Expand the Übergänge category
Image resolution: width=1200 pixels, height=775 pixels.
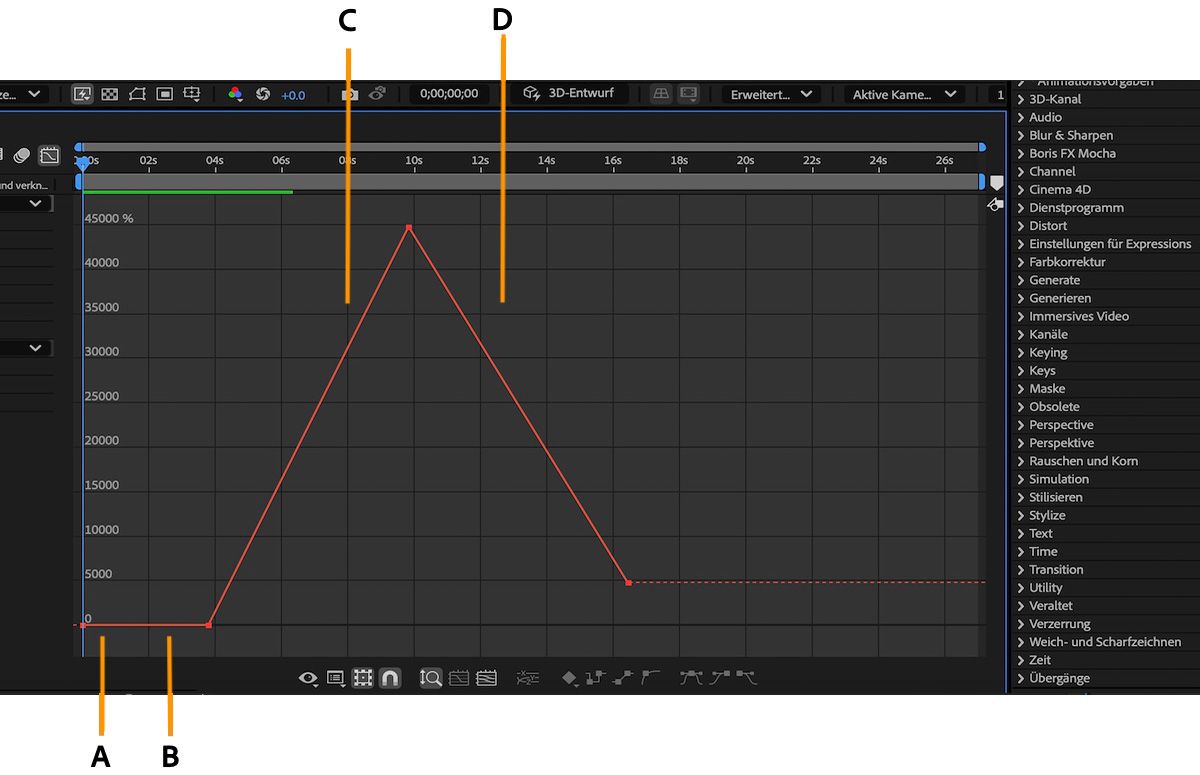click(1022, 678)
